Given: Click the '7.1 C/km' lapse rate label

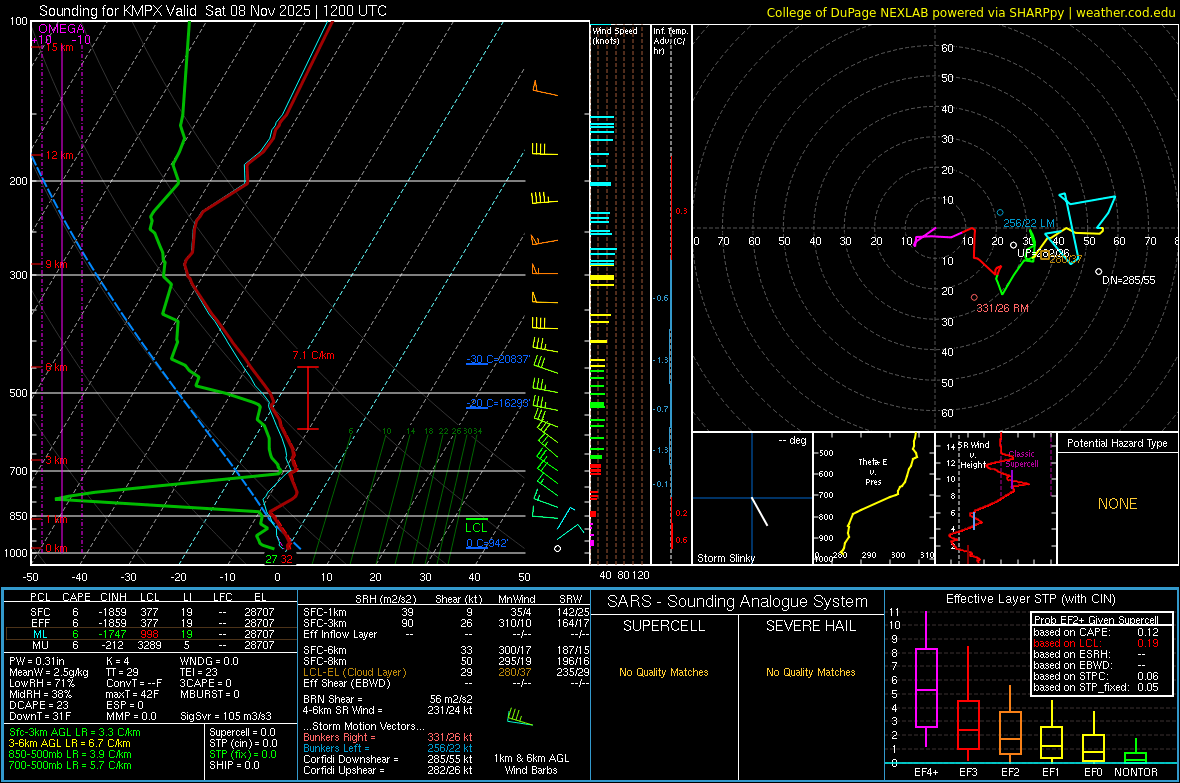Looking at the screenshot, I should 313,355.
